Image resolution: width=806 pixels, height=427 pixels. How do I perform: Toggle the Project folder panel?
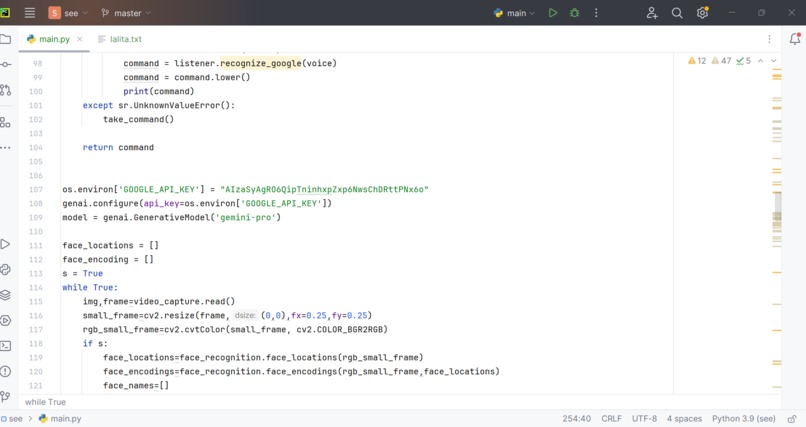point(6,39)
